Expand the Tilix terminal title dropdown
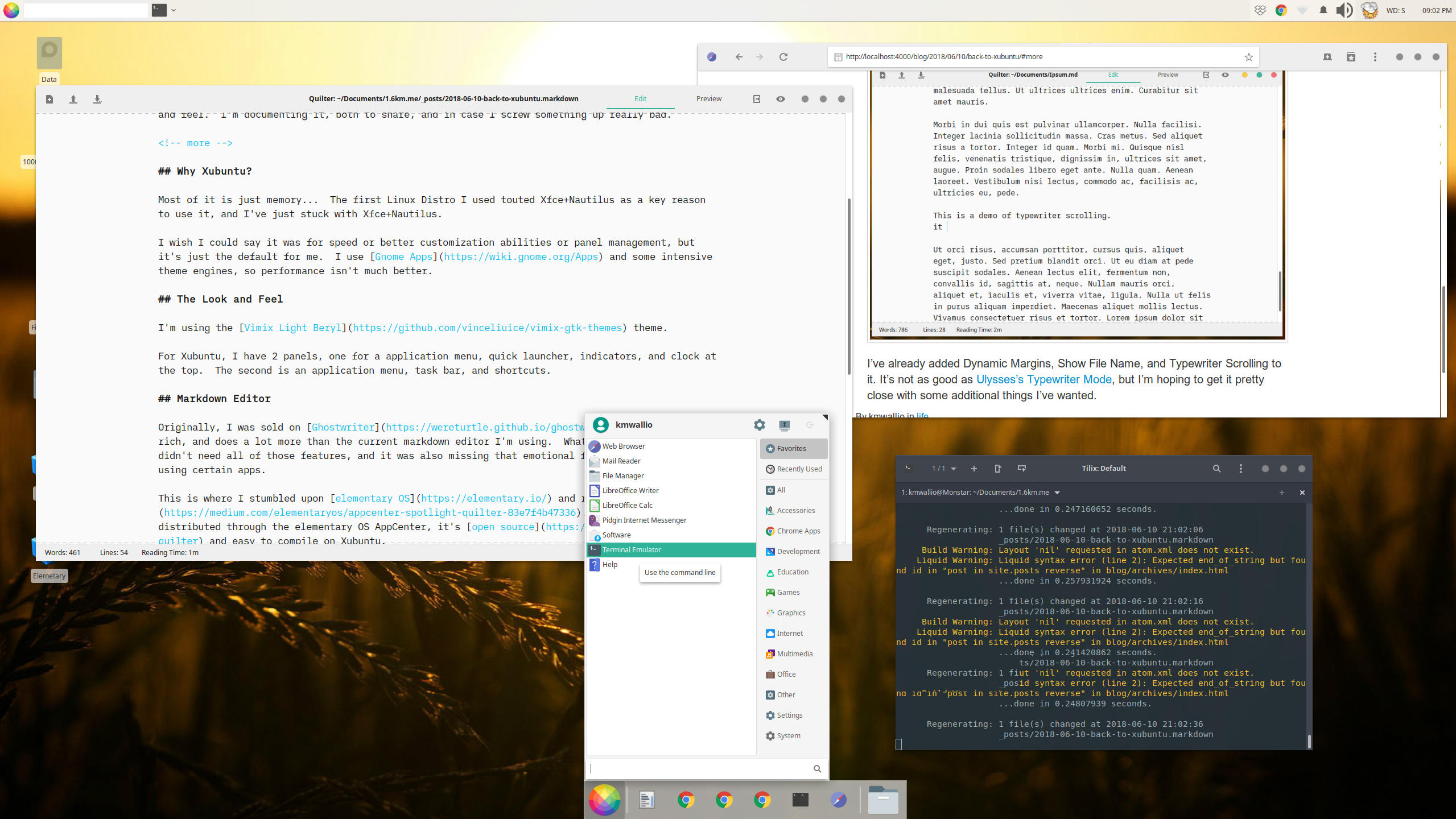 click(x=1057, y=493)
